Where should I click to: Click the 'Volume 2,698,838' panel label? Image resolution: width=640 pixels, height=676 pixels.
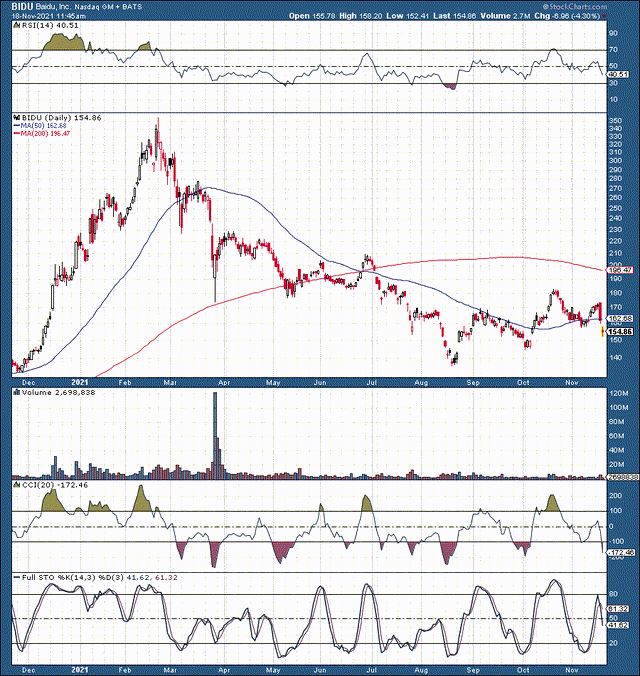click(x=58, y=392)
